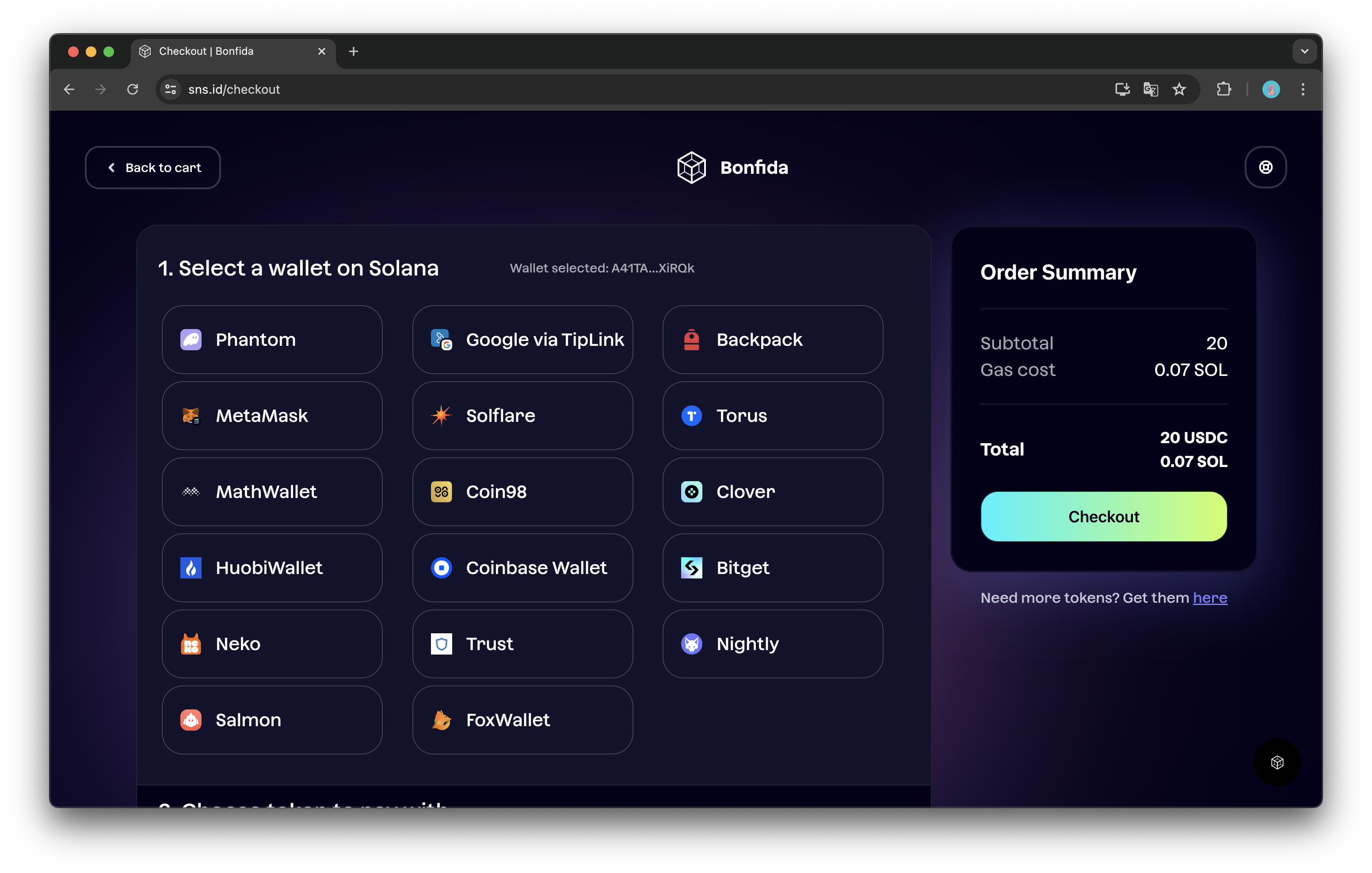Click the translate page icon
1372x873 pixels.
pos(1151,89)
